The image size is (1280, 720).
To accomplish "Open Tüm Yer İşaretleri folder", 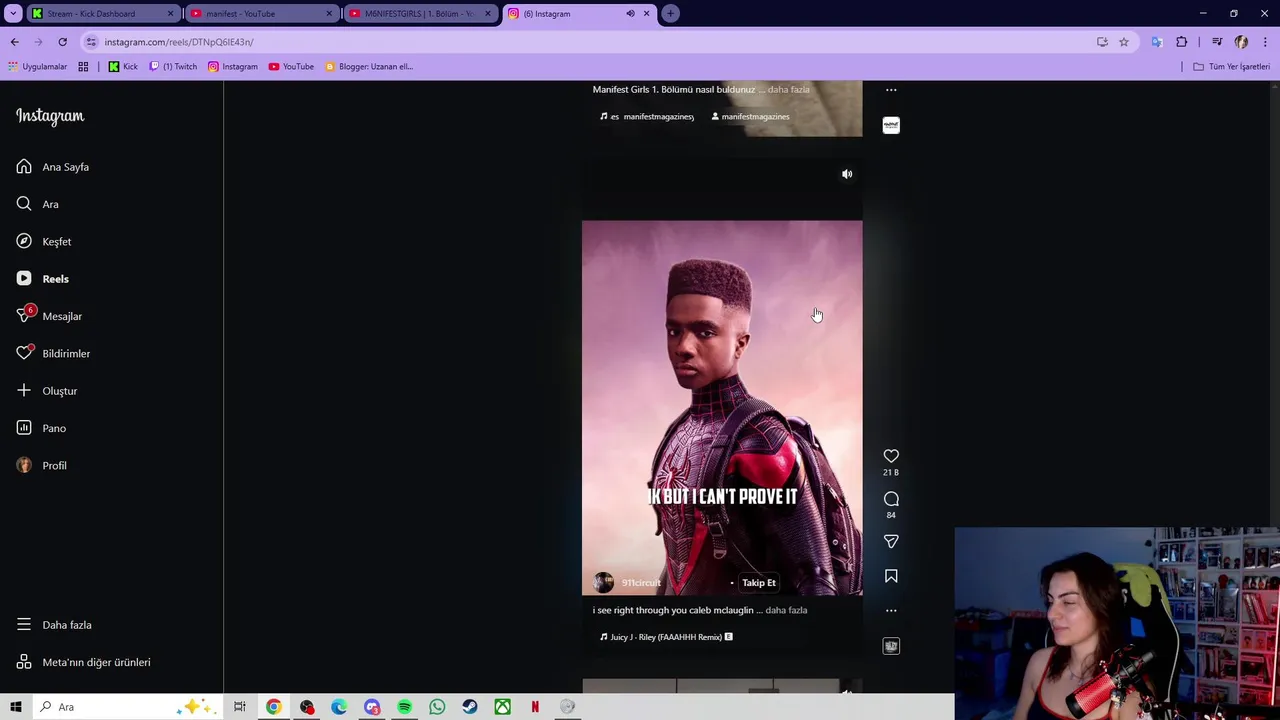I will click(x=1232, y=67).
